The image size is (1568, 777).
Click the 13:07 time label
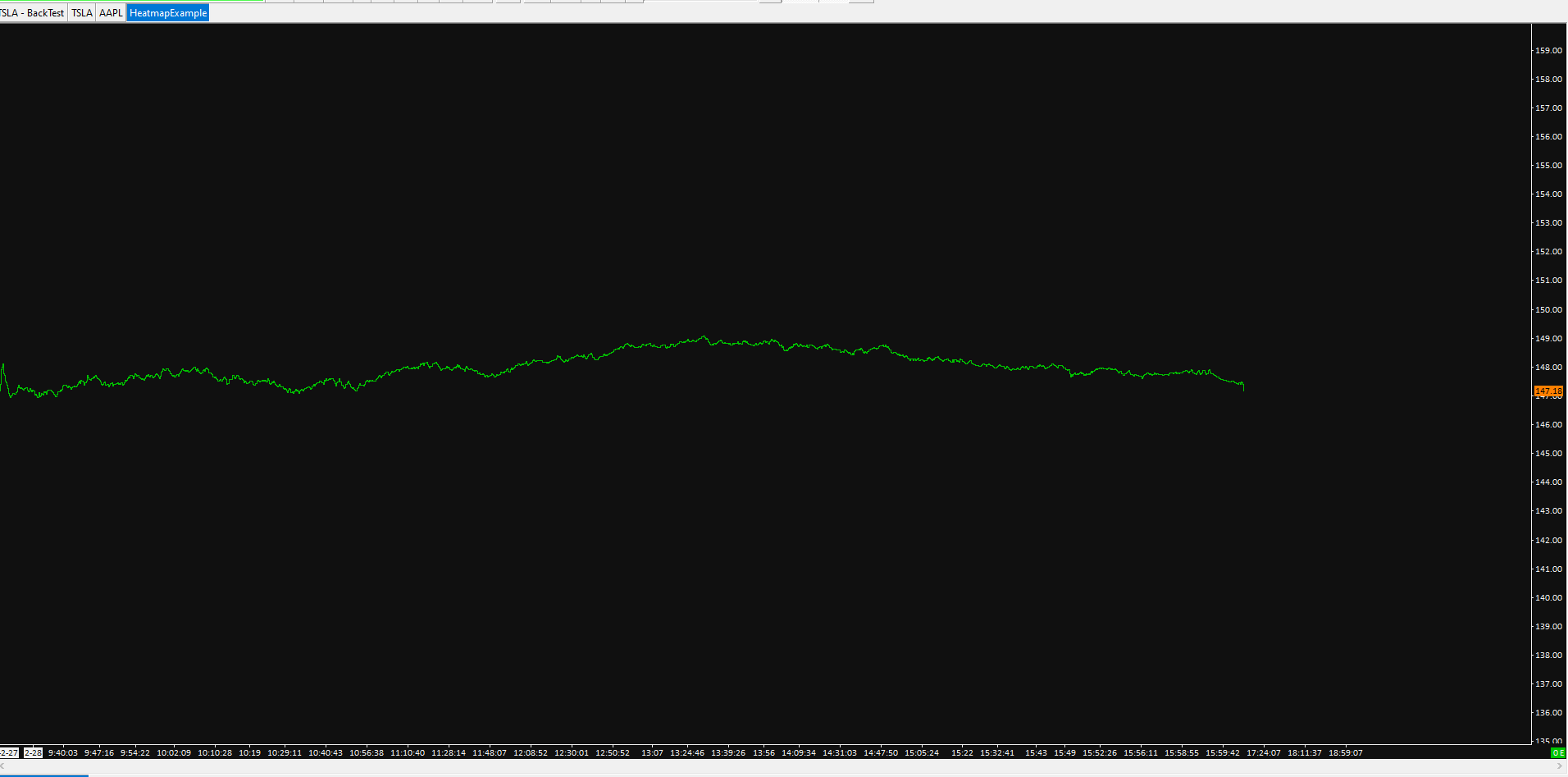652,753
